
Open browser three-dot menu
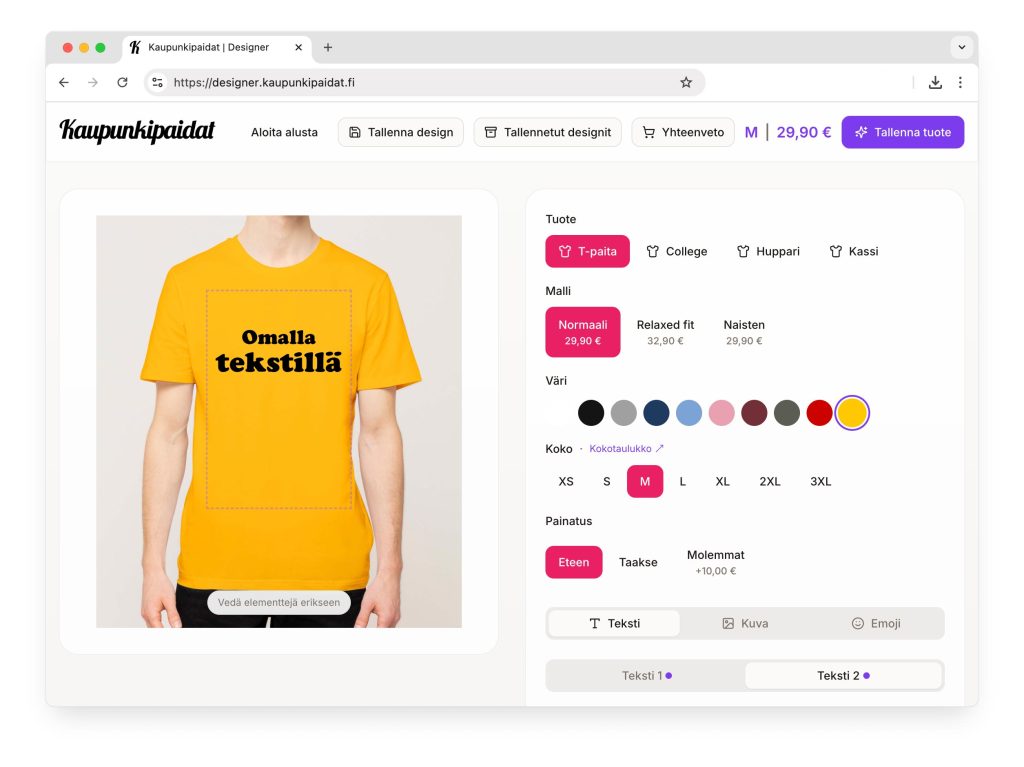click(x=960, y=82)
